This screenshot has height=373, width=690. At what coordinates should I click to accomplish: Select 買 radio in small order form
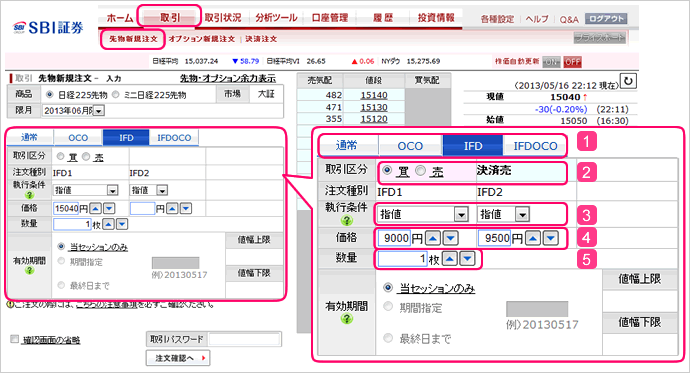[61, 157]
